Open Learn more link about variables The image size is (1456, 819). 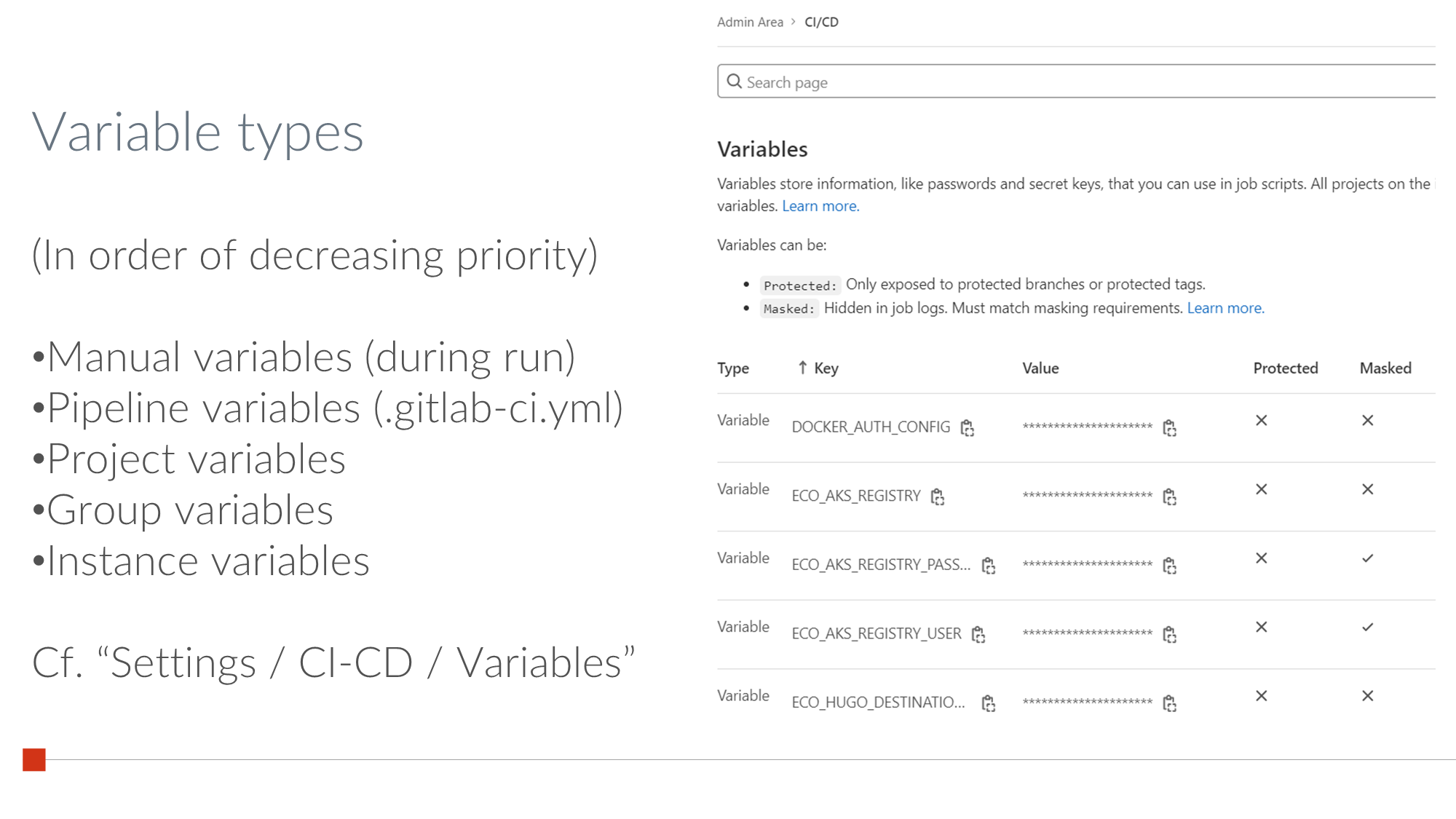820,206
